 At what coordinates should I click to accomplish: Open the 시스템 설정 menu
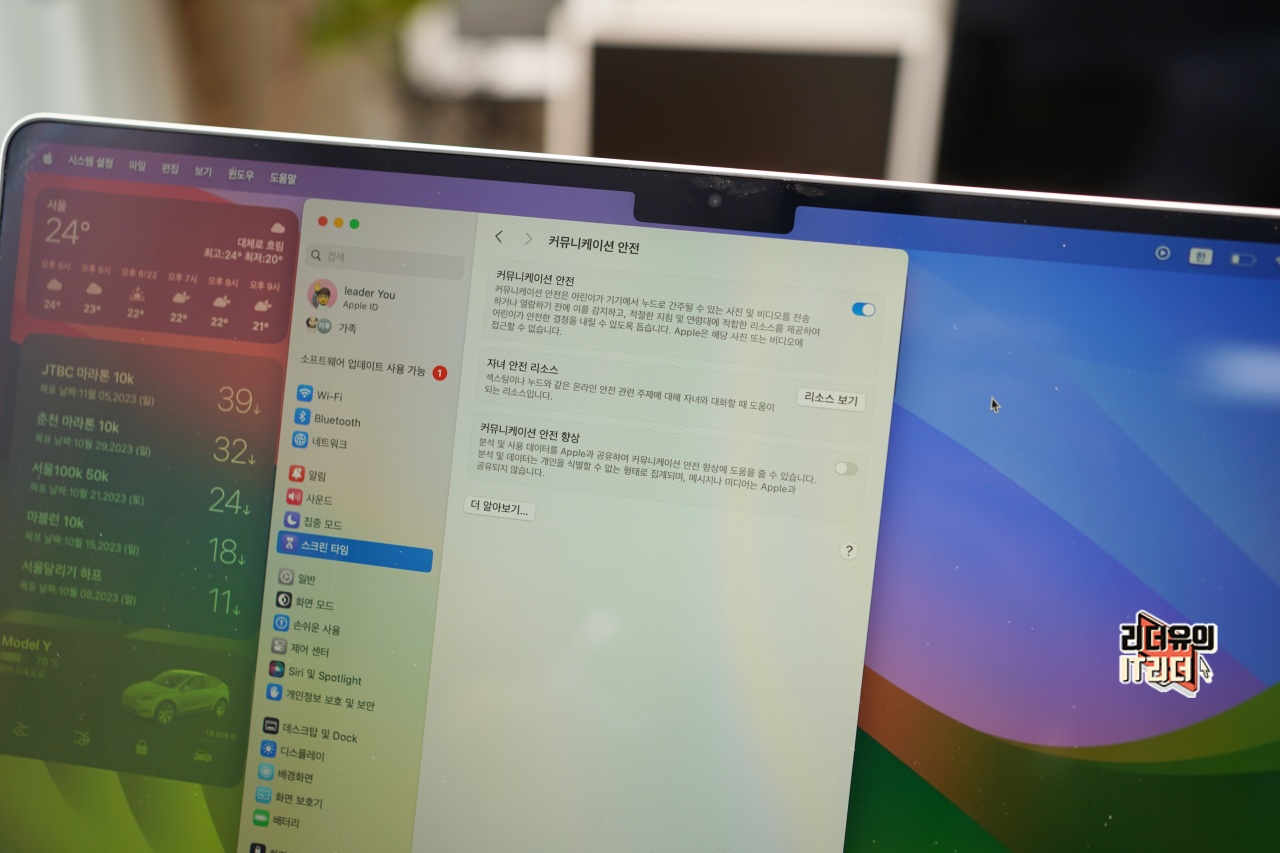(x=91, y=162)
